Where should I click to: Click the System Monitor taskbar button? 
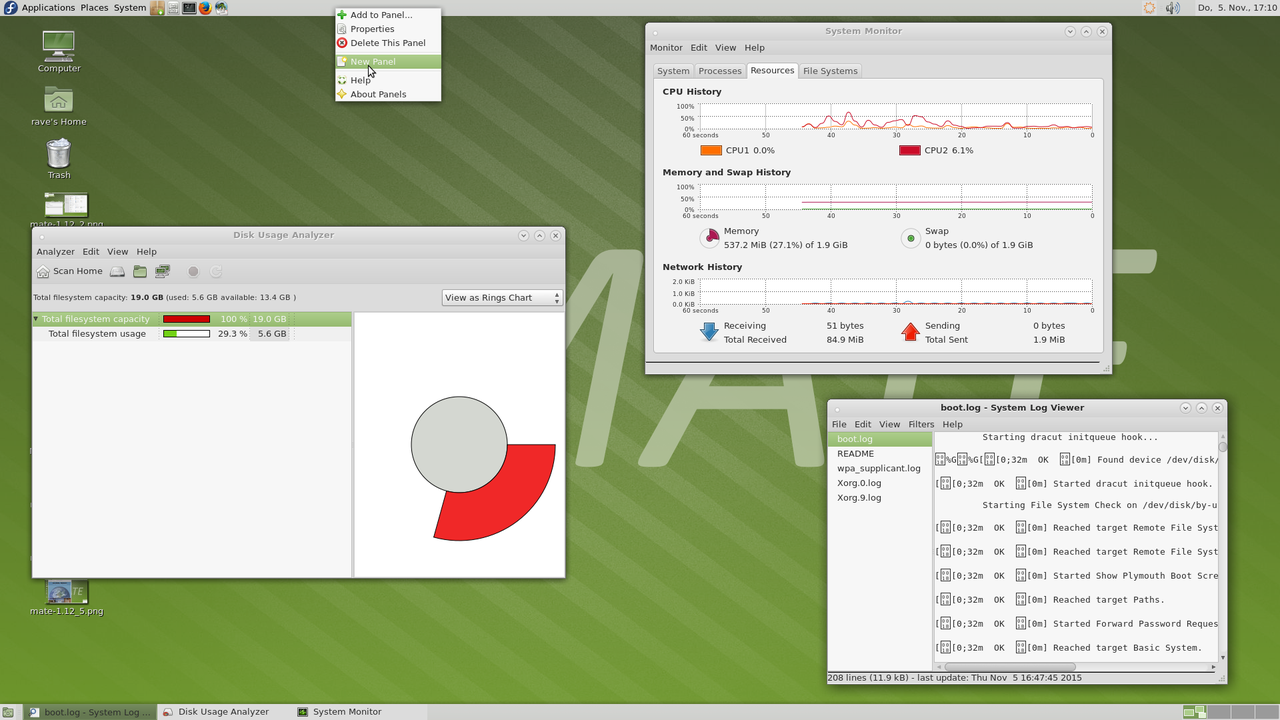(346, 712)
